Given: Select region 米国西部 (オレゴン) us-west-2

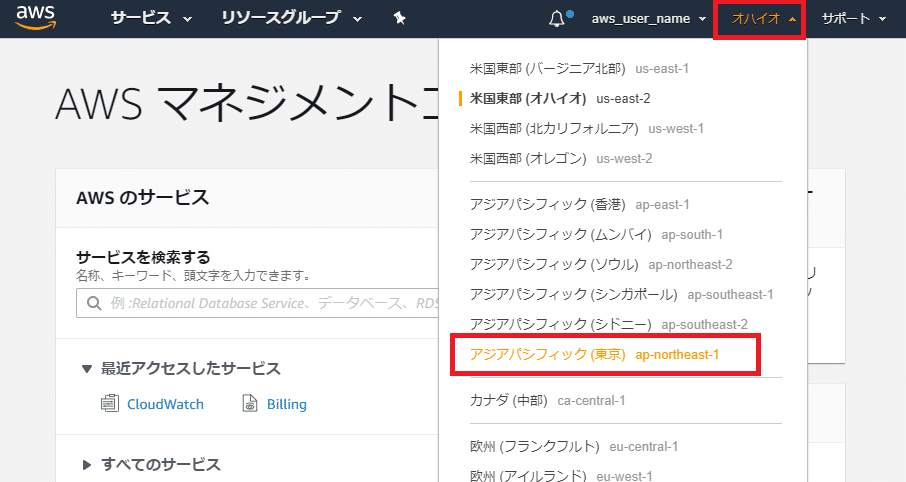Looking at the screenshot, I should (x=560, y=158).
